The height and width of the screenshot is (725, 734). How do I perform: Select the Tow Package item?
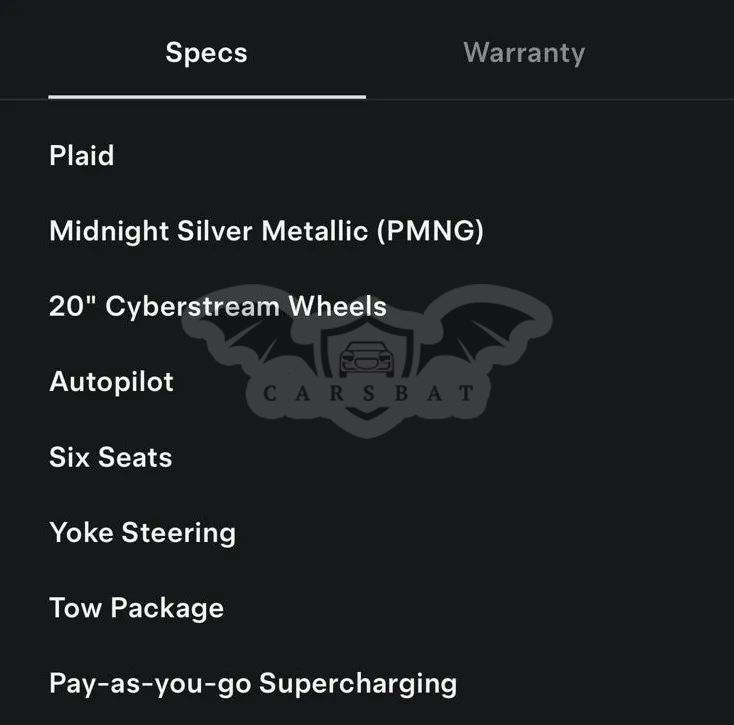point(136,608)
